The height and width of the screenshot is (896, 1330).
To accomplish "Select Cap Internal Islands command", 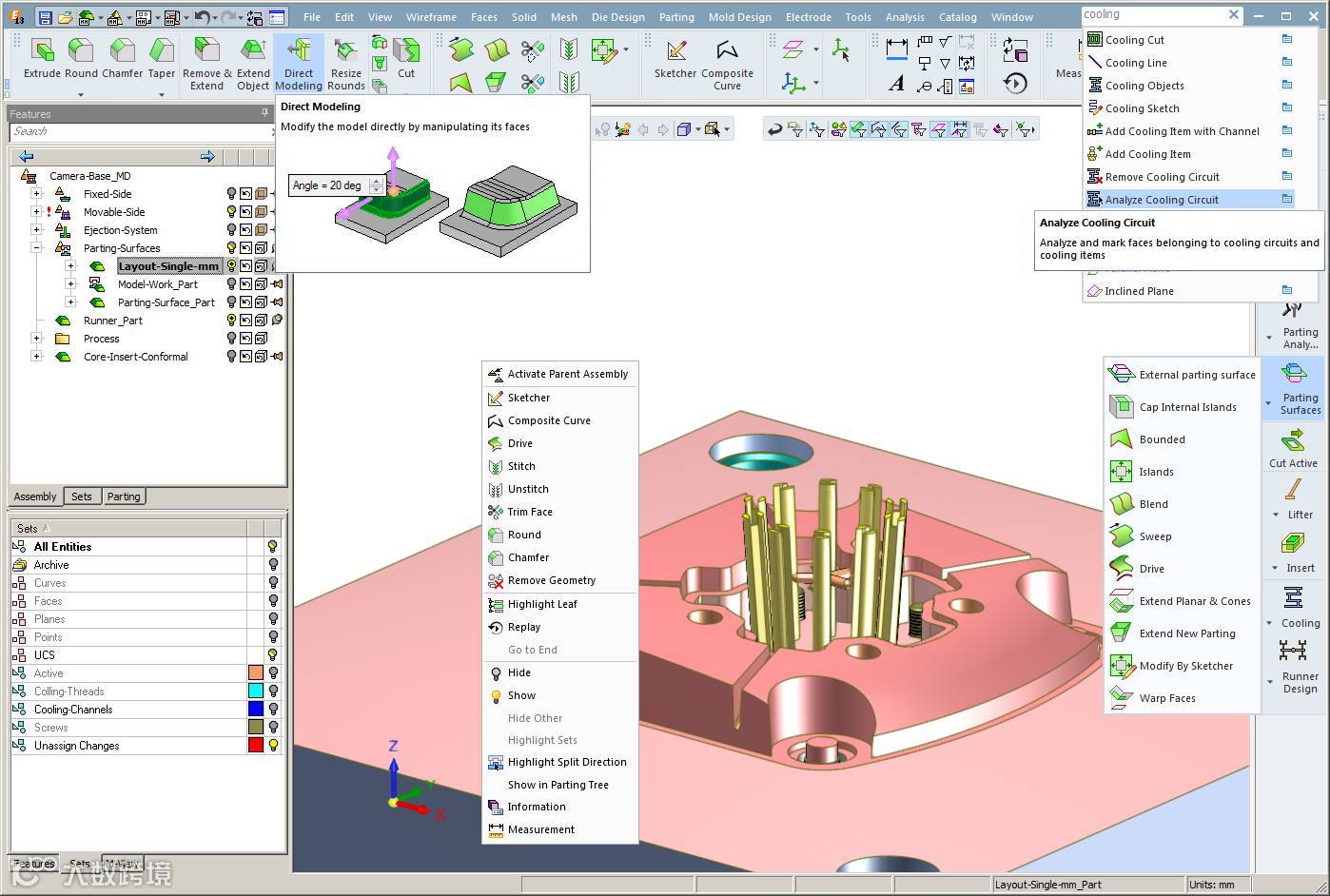I will click(x=1183, y=407).
